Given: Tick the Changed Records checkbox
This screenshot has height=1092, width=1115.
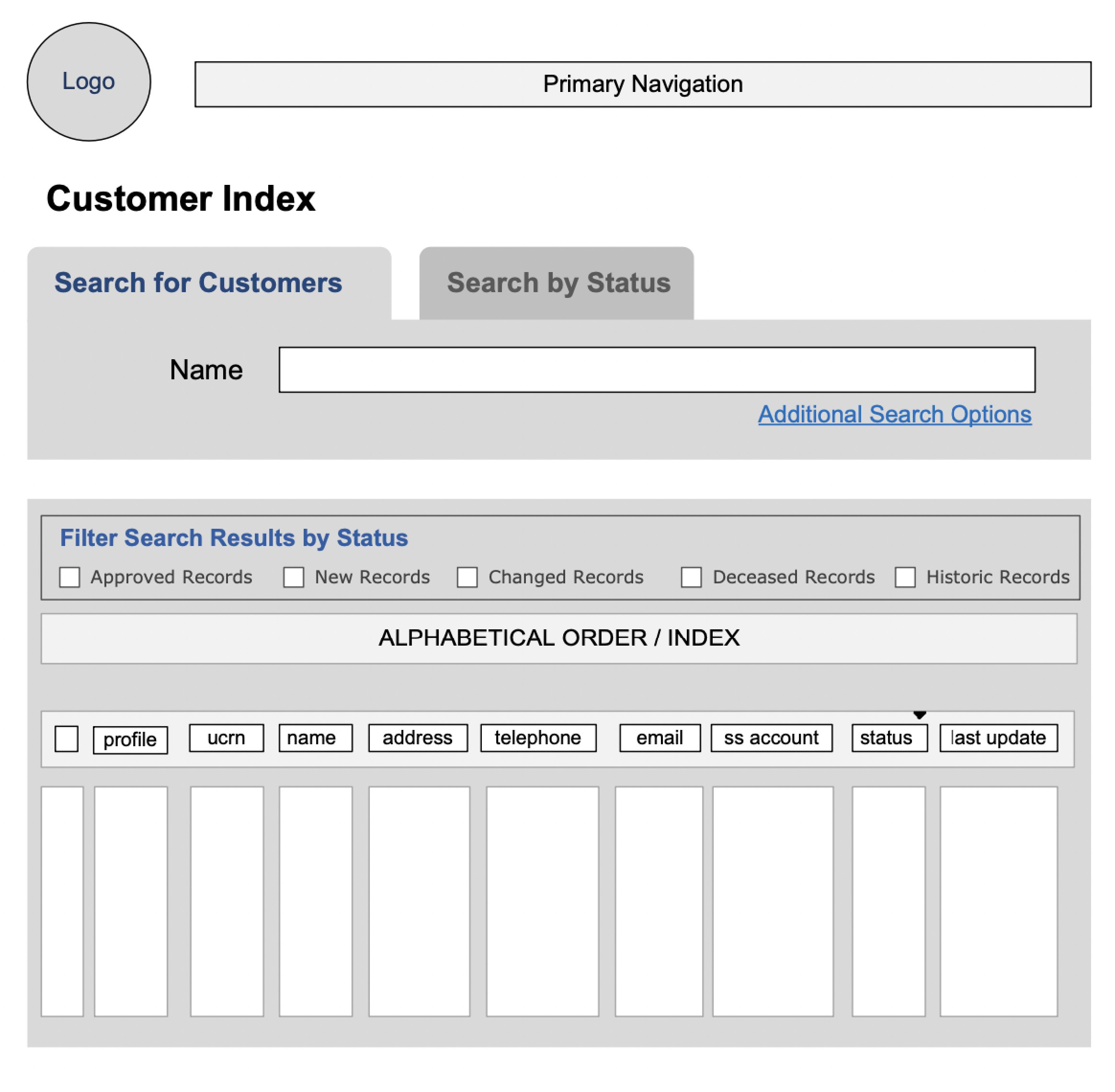Looking at the screenshot, I should pyautogui.click(x=467, y=576).
